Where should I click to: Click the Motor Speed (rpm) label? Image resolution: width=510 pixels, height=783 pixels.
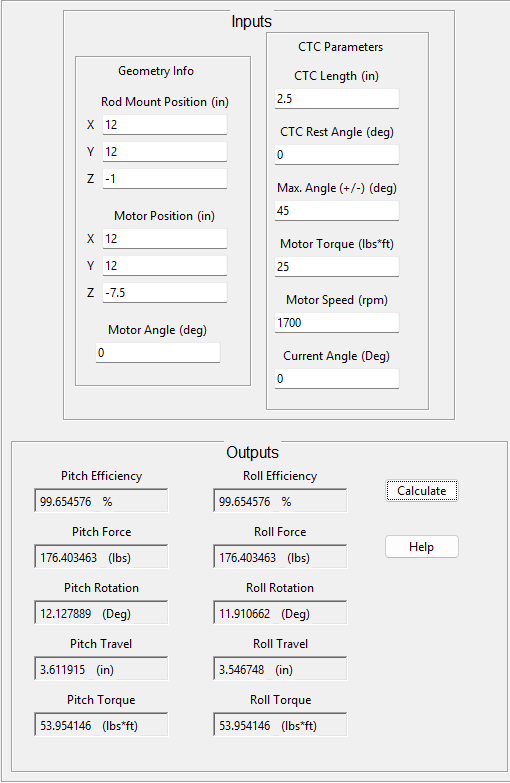coord(337,300)
